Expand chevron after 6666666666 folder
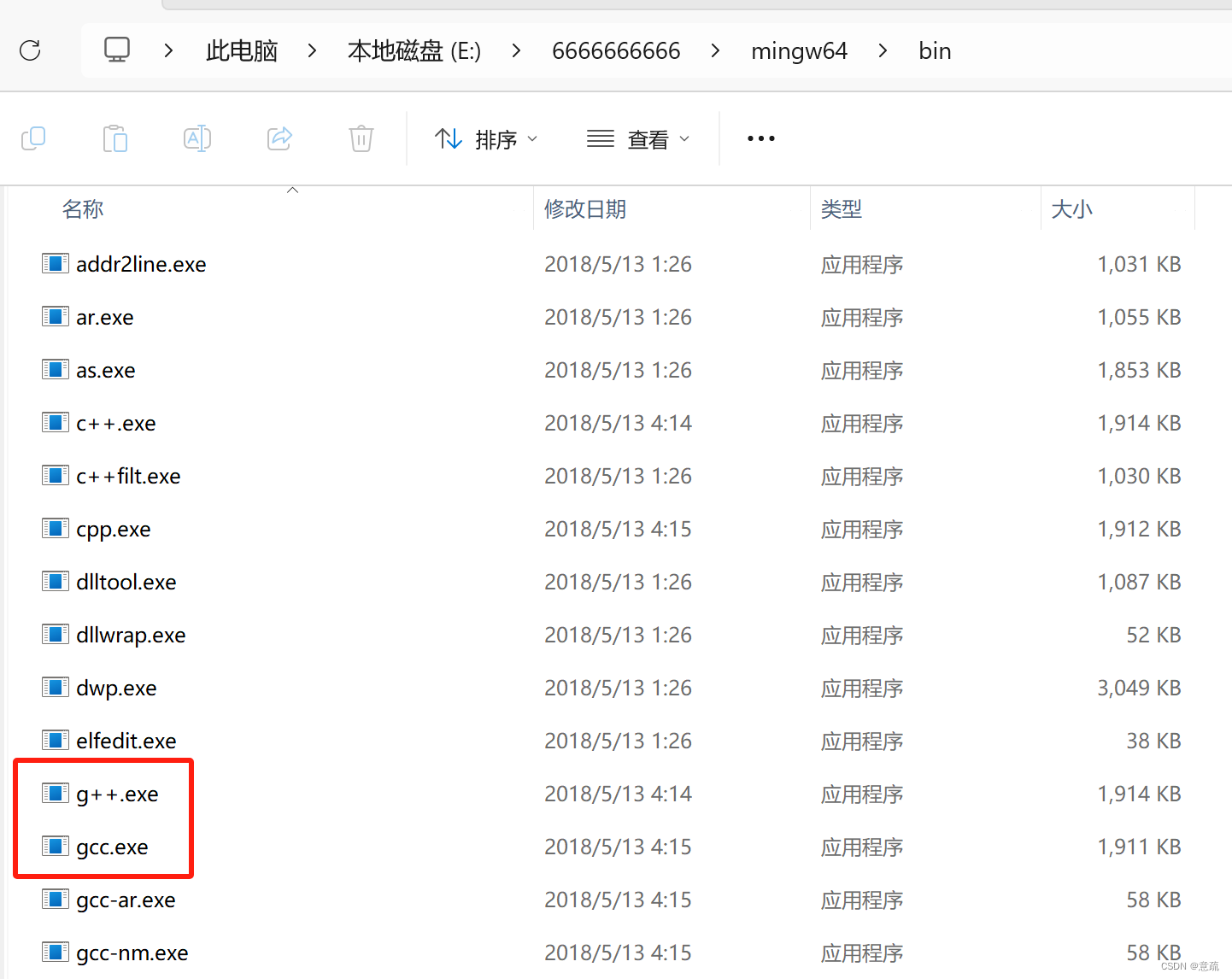This screenshot has width=1232, height=979. click(x=715, y=51)
